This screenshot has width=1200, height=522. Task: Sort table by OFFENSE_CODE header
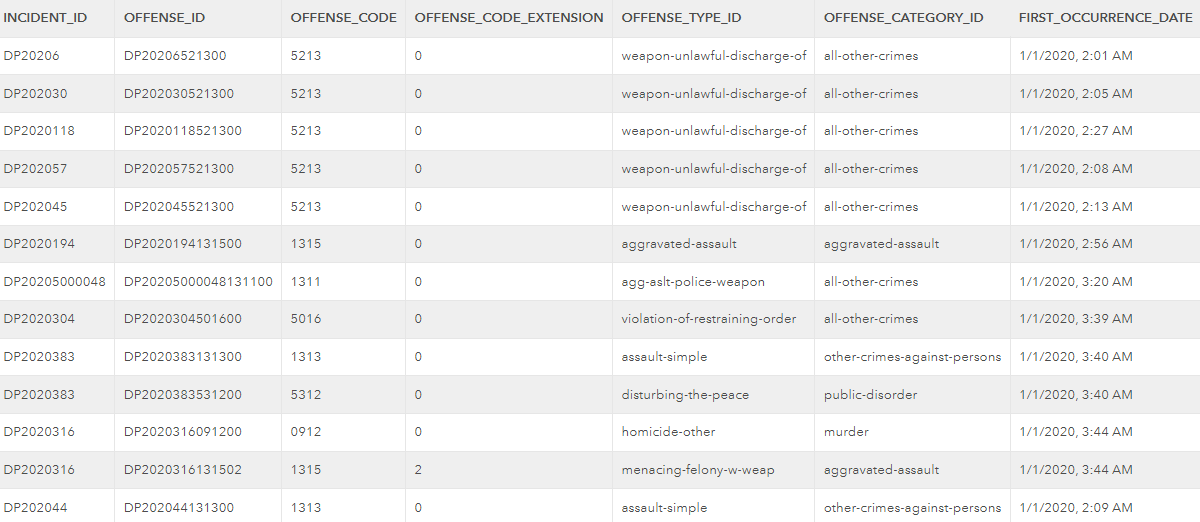point(343,18)
